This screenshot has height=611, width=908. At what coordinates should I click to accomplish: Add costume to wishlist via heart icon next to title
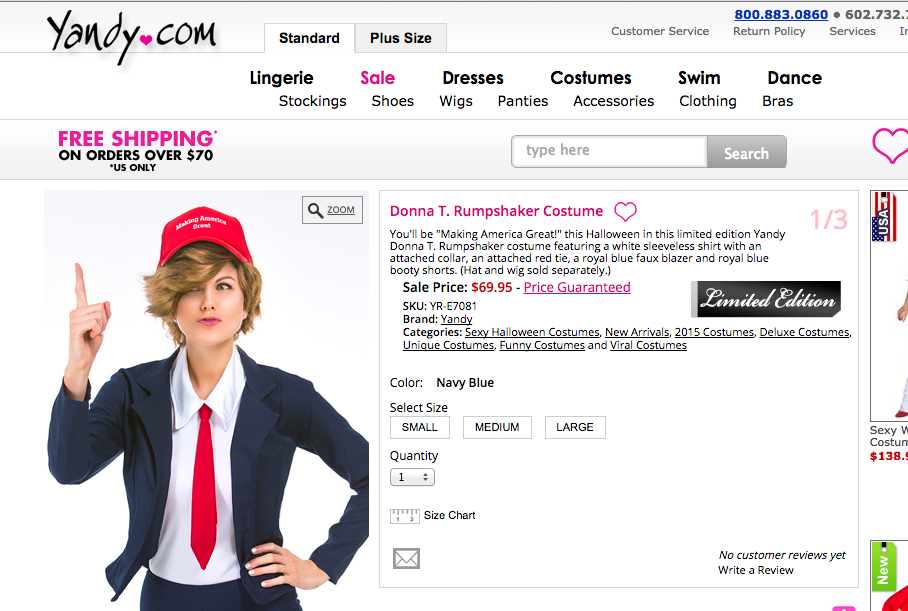(625, 211)
